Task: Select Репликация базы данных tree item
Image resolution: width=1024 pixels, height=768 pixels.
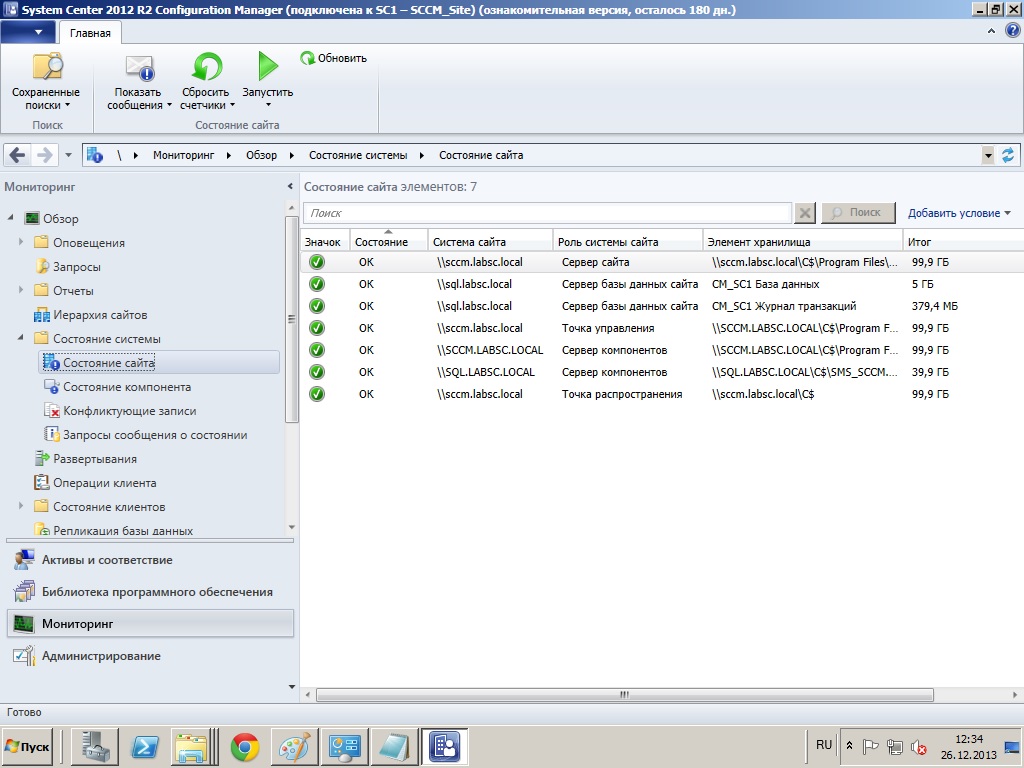Action: click(123, 531)
